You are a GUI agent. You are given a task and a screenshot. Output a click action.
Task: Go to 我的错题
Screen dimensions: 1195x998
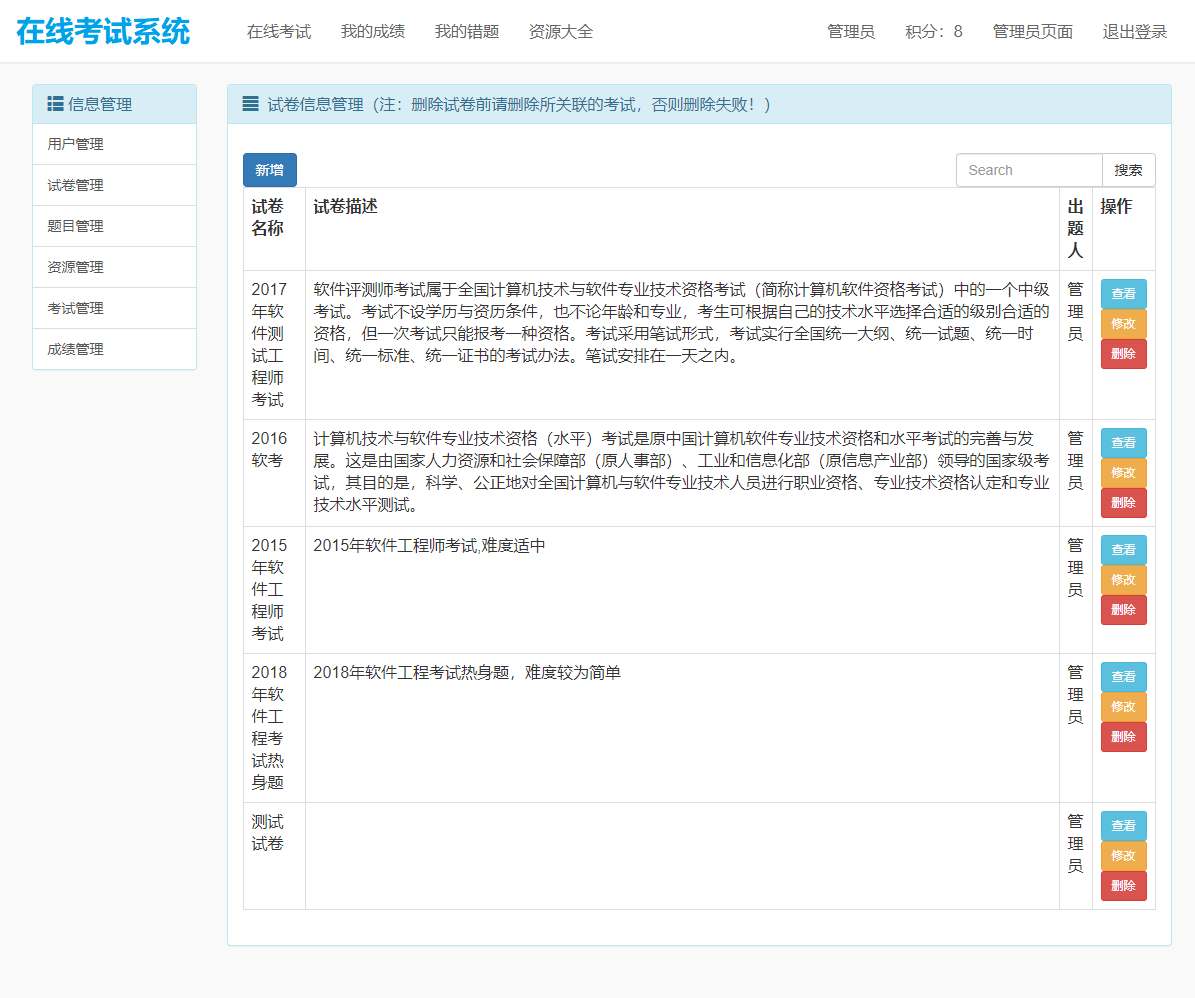click(x=466, y=31)
